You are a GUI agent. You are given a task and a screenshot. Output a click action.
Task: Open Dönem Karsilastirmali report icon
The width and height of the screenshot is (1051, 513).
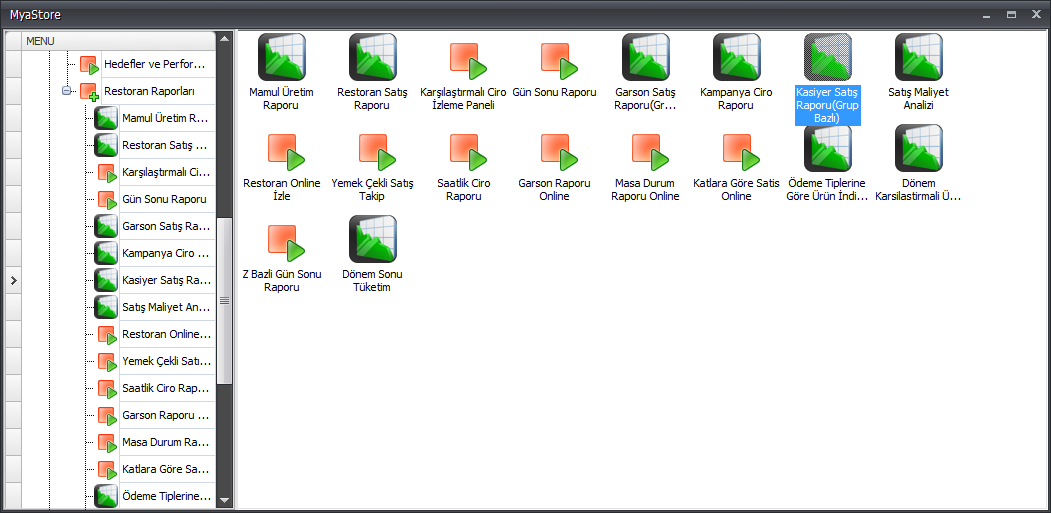pos(919,148)
